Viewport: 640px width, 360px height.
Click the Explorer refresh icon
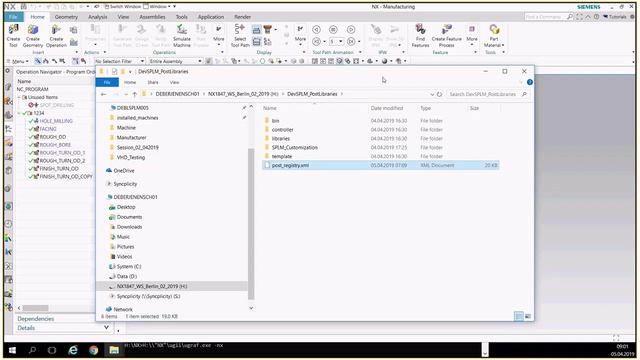pyautogui.click(x=440, y=94)
